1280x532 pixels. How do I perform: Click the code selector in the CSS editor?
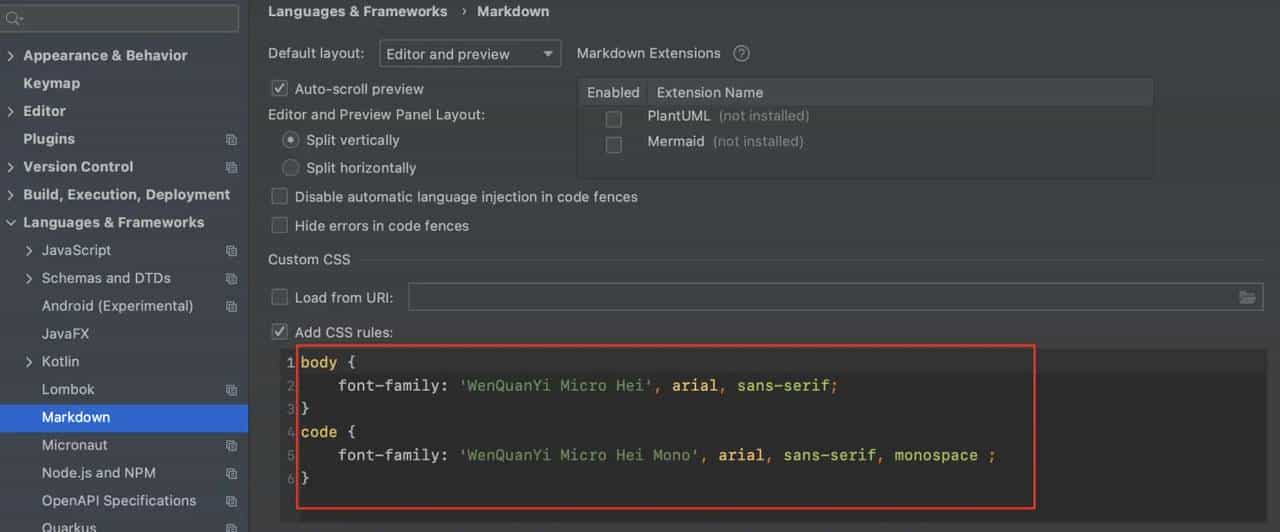pos(319,432)
